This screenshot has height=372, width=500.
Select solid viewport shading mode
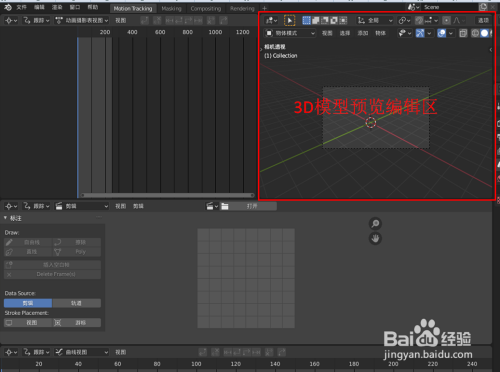(484, 33)
